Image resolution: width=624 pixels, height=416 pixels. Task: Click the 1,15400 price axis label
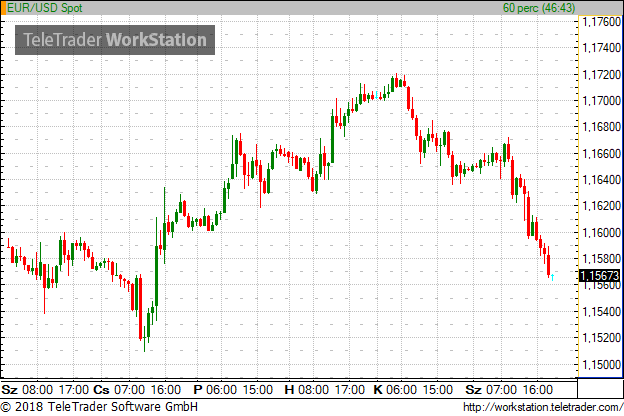601,311
